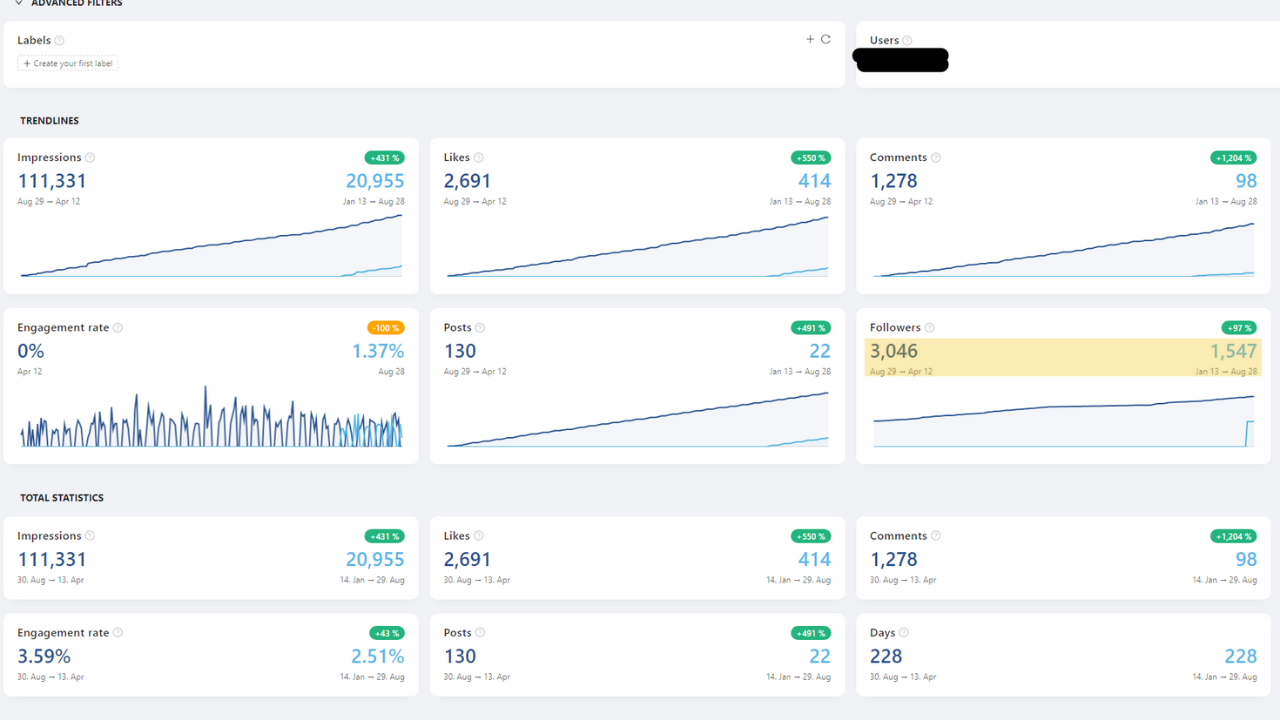Click the 2.51% engagement comparison value
This screenshot has height=720, width=1280.
[x=378, y=656]
